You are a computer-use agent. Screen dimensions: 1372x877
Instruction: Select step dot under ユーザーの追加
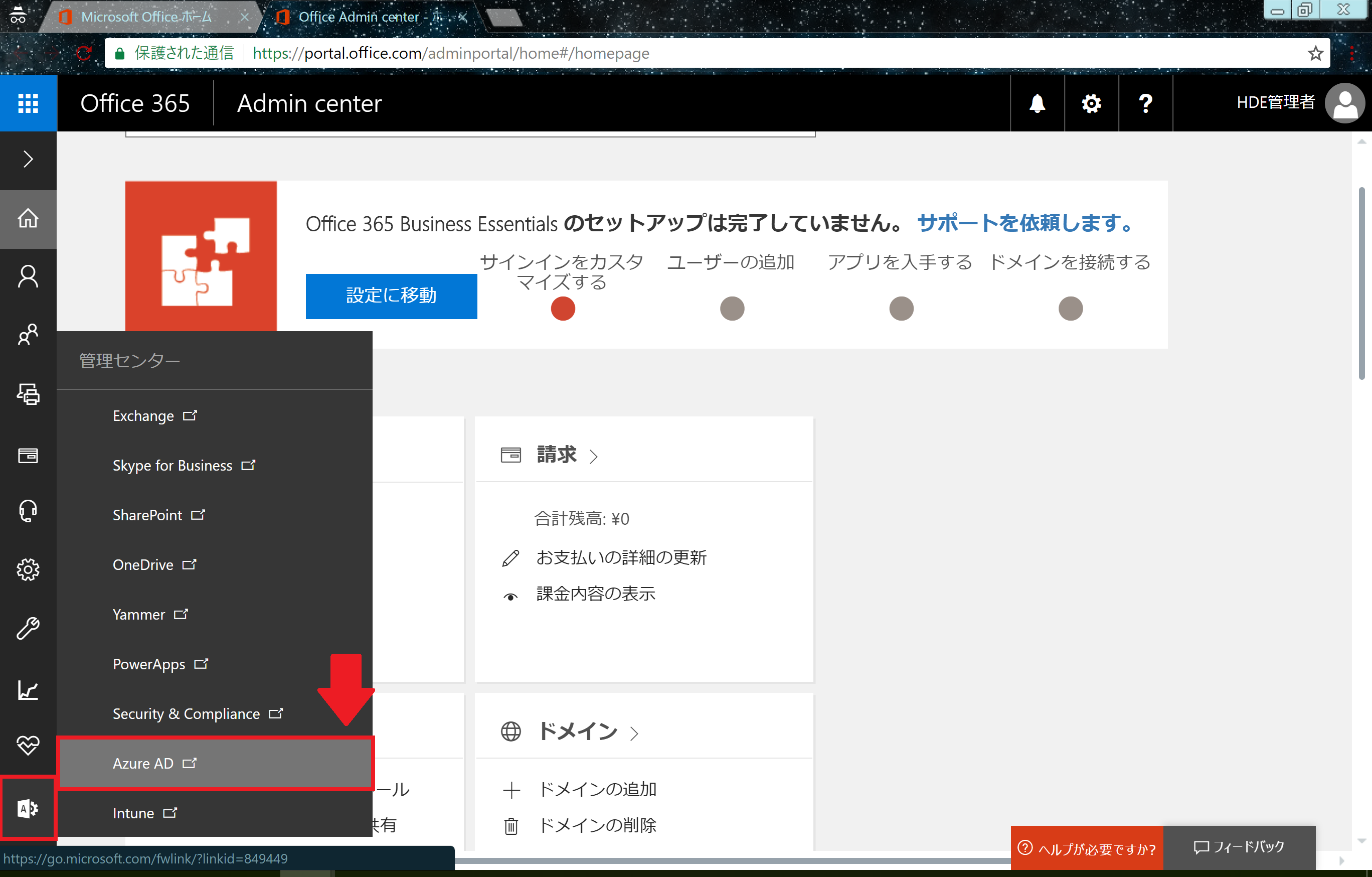[x=732, y=309]
